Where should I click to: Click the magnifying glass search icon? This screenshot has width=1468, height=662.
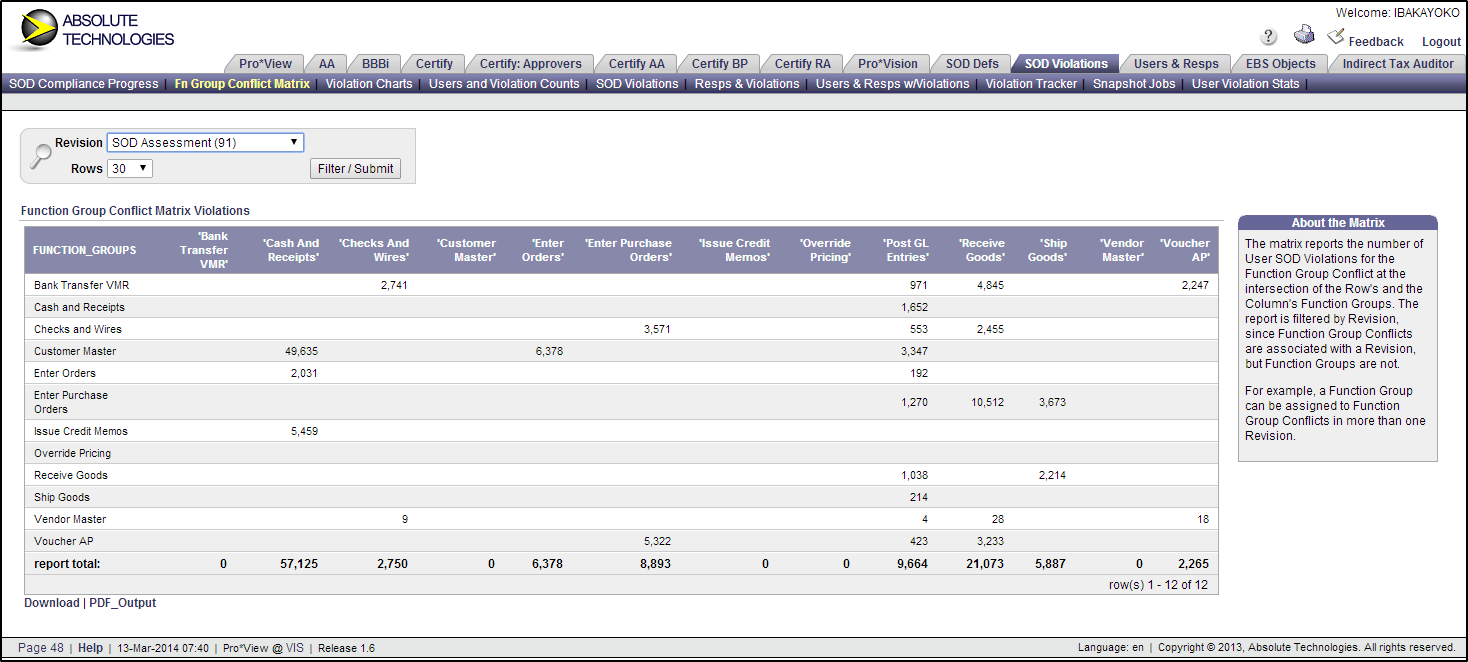coord(41,156)
